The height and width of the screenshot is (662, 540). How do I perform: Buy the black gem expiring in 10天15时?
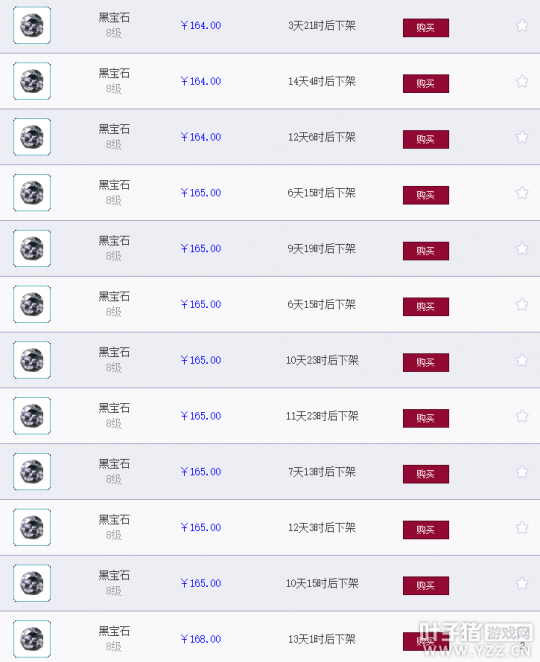[x=426, y=586]
